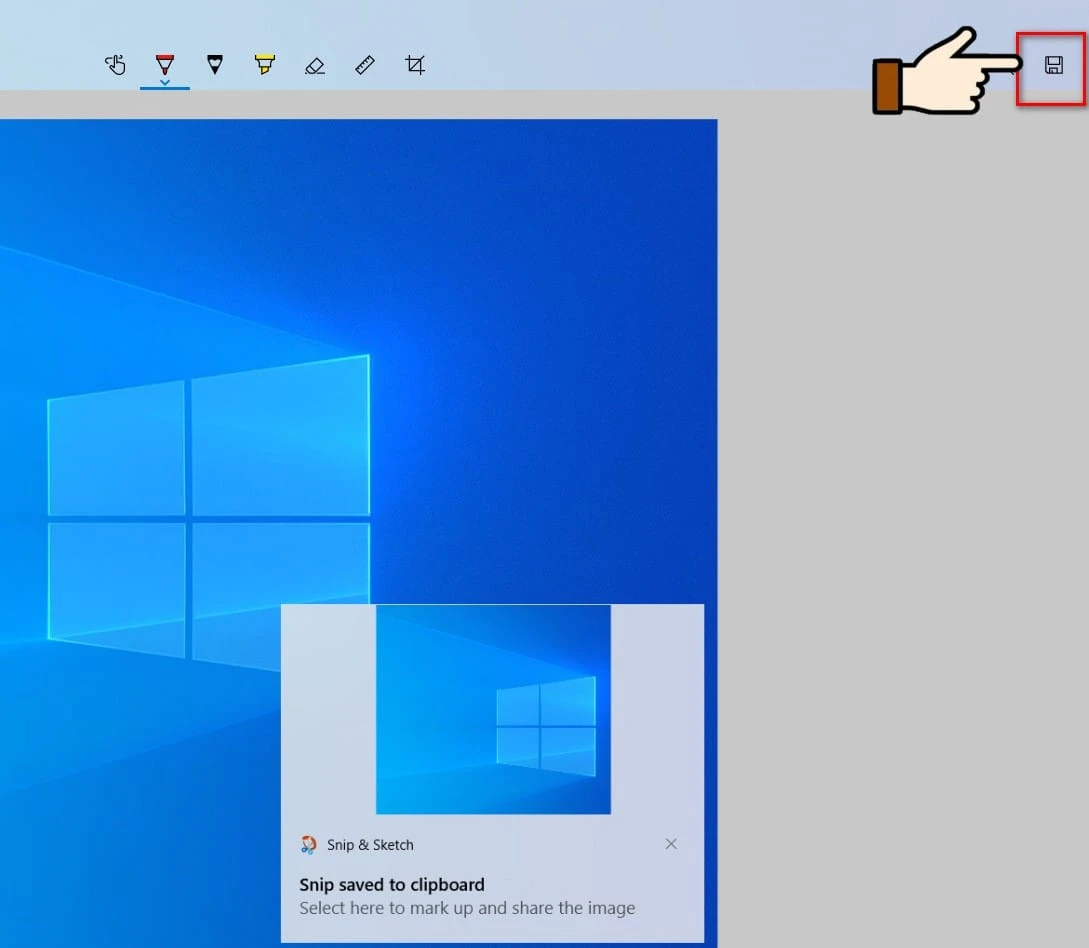Click the empty gray area beside the canvas
This screenshot has height=948, width=1089.
pos(900,500)
